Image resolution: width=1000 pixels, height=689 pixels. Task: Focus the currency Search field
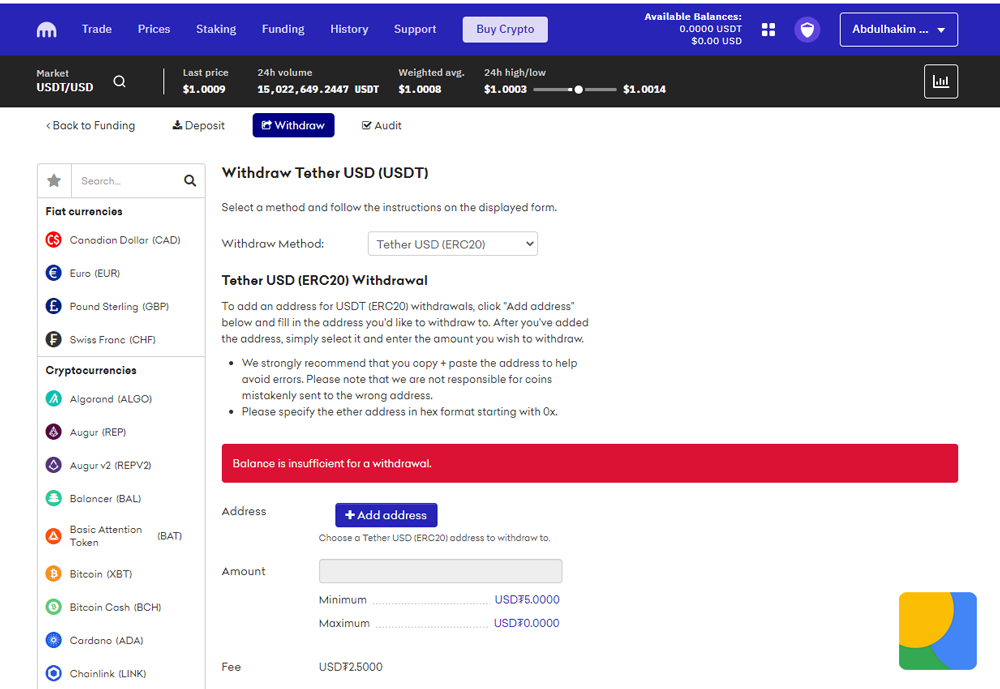tap(127, 181)
